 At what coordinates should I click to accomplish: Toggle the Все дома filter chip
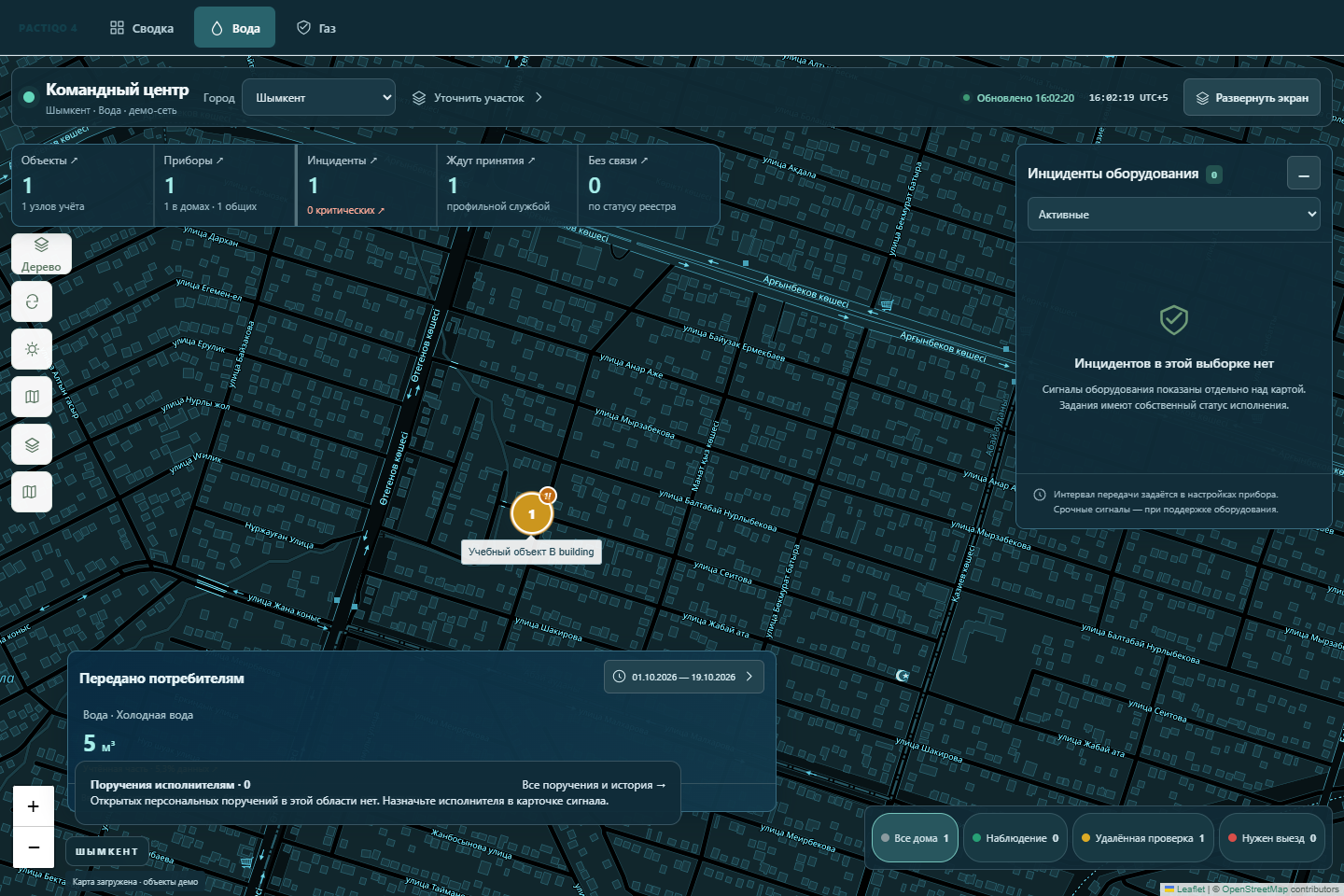tap(915, 838)
